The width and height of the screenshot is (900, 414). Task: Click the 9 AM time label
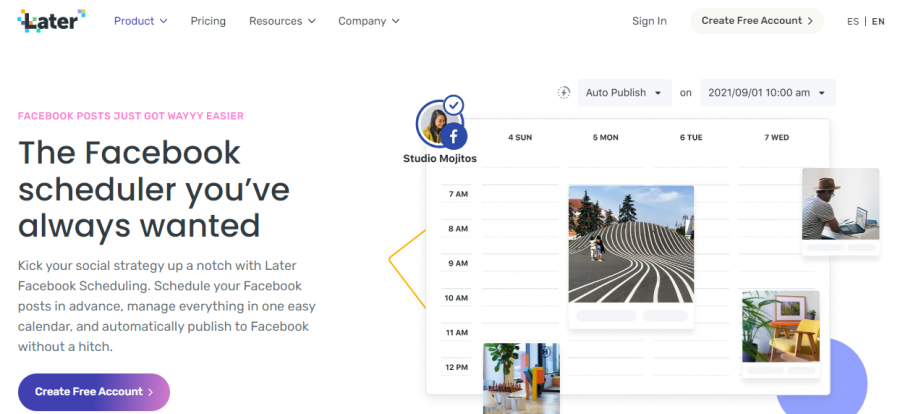point(458,263)
